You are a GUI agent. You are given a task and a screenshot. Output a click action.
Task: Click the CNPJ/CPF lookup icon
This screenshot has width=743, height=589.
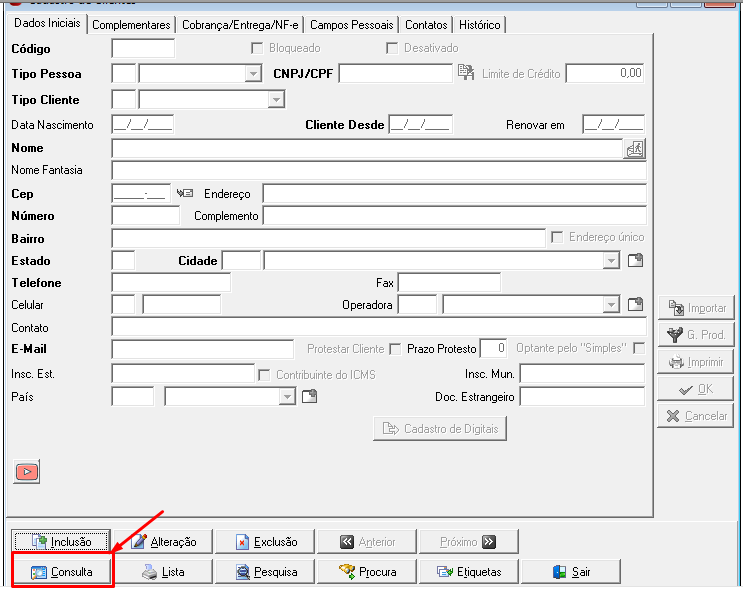[x=466, y=72]
